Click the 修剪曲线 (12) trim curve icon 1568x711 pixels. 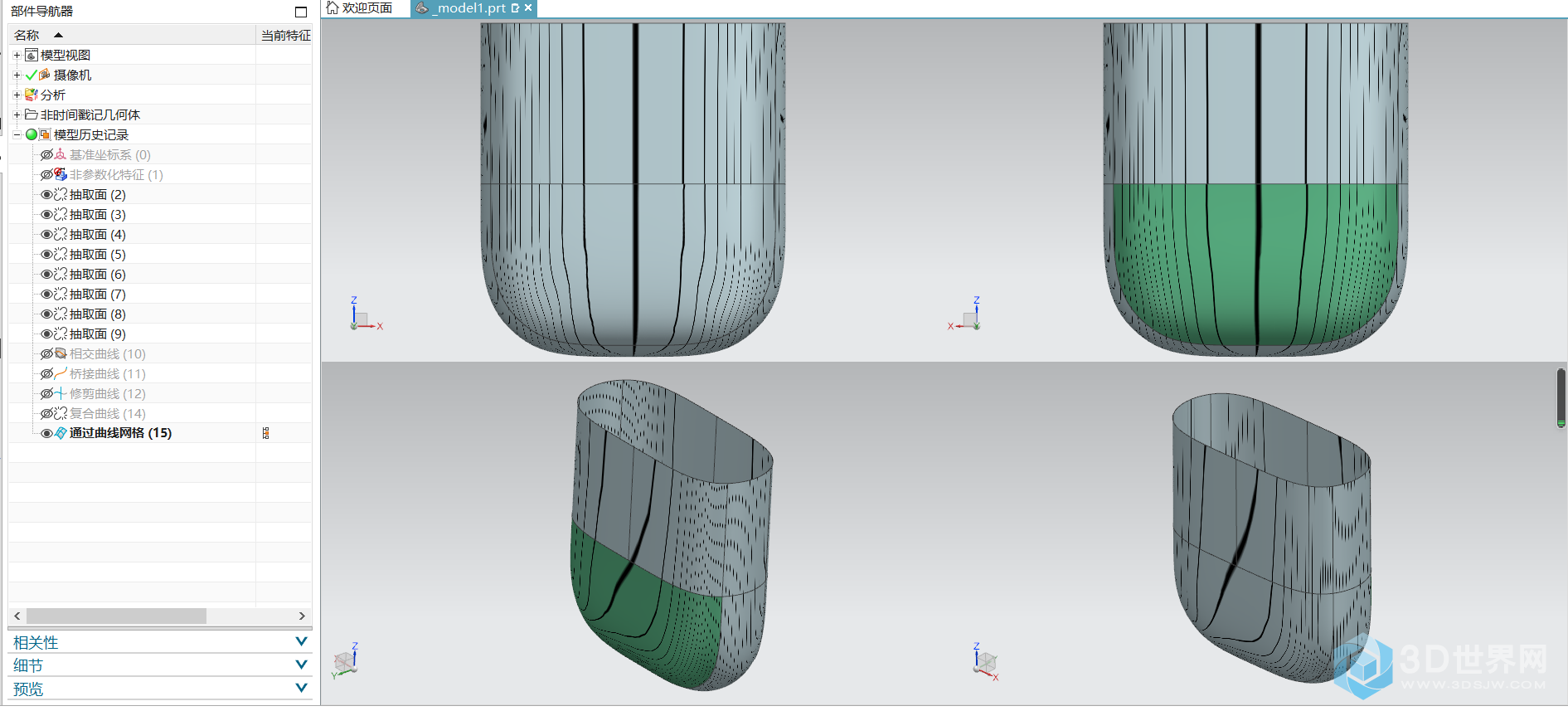[x=61, y=393]
